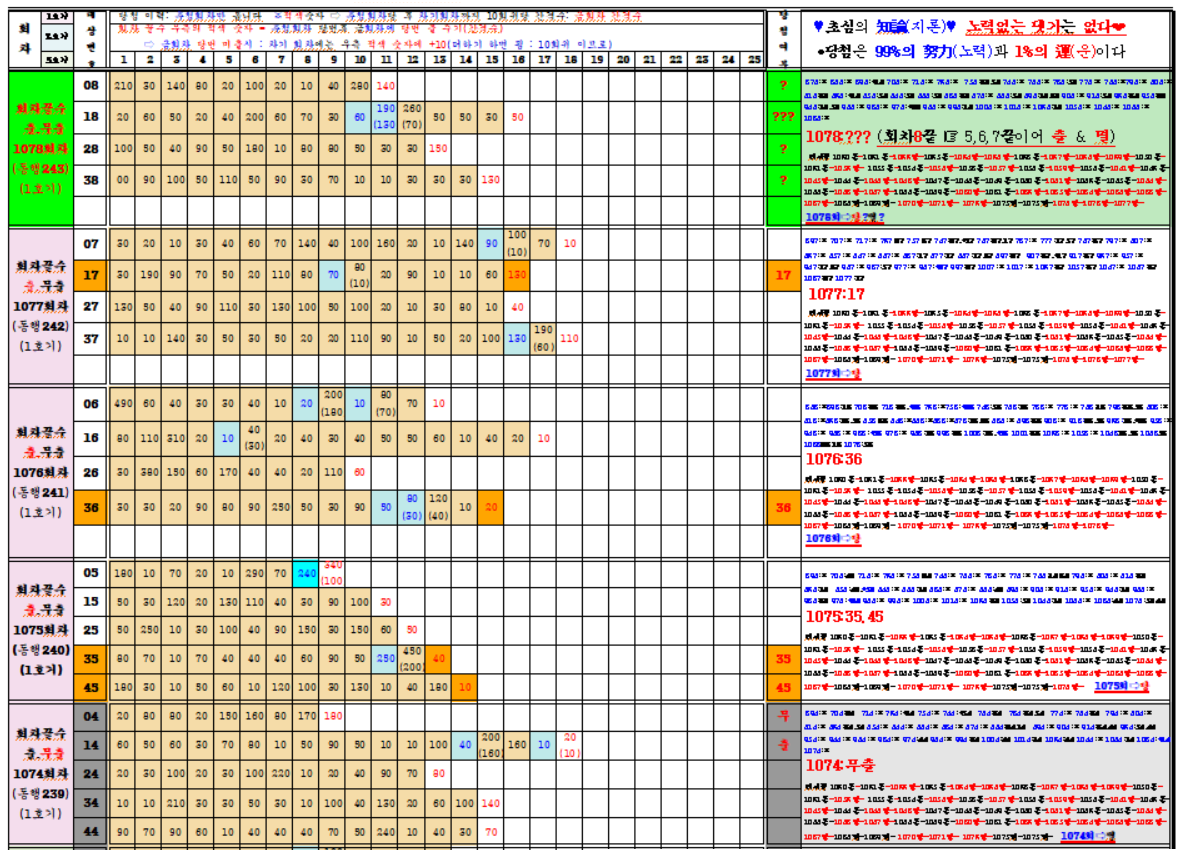This screenshot has height=851, width=1183.
Task: Select row header 08 in the 1078 block
Action: pyautogui.click(x=91, y=86)
